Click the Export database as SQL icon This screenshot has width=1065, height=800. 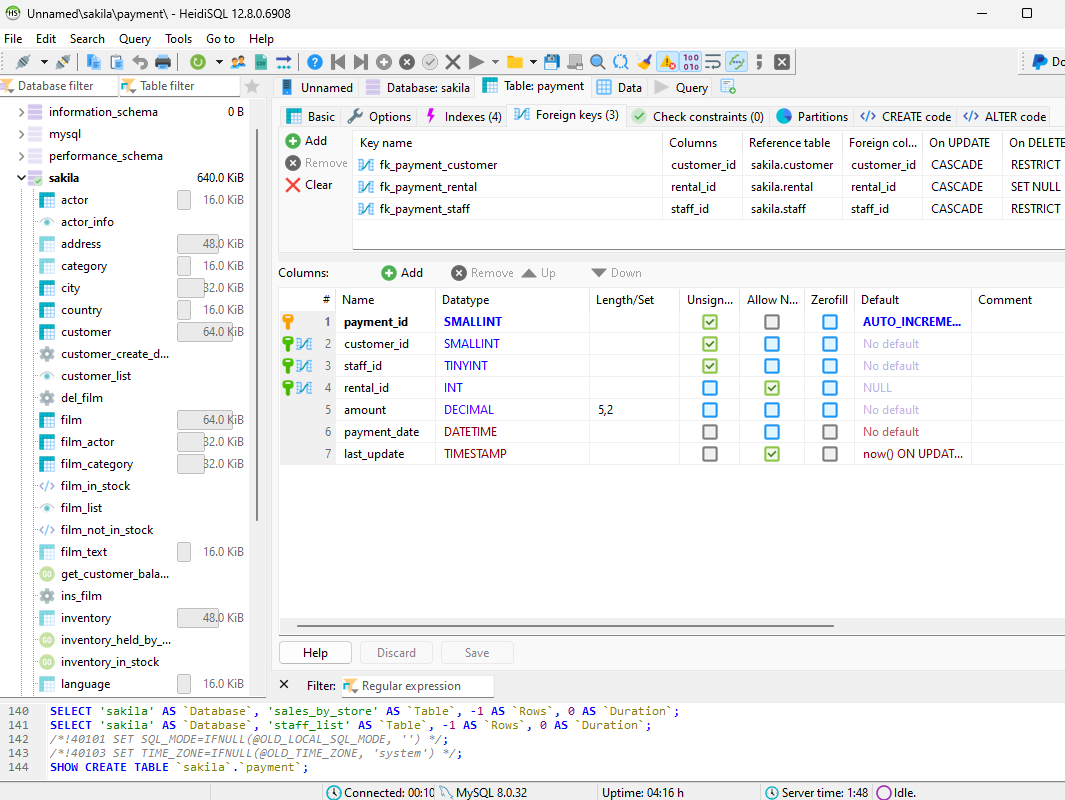tap(284, 62)
